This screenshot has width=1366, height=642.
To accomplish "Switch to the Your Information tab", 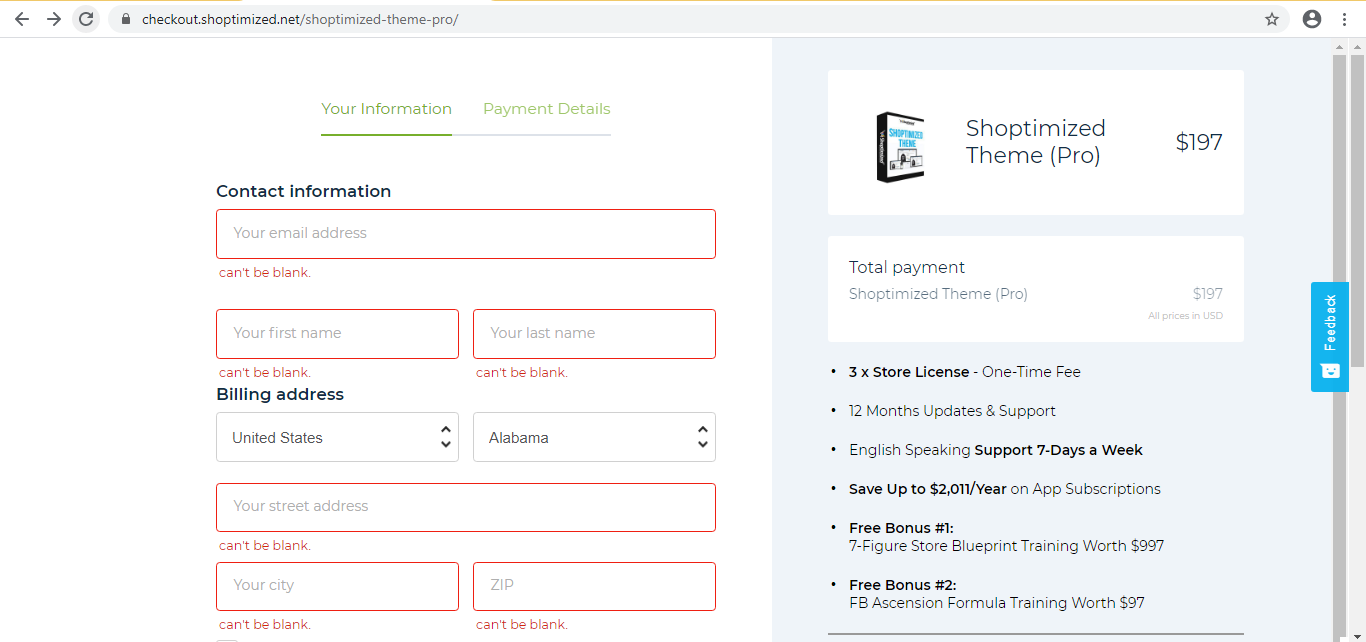I will [386, 109].
